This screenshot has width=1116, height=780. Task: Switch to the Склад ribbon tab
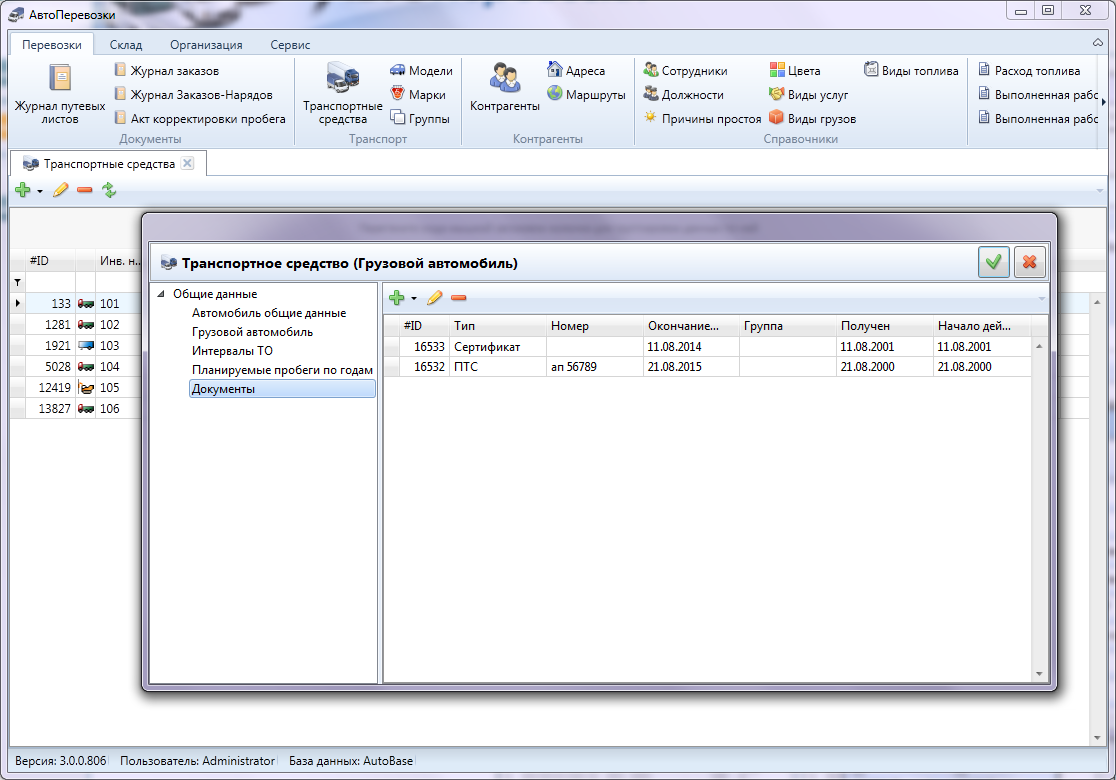tap(126, 45)
